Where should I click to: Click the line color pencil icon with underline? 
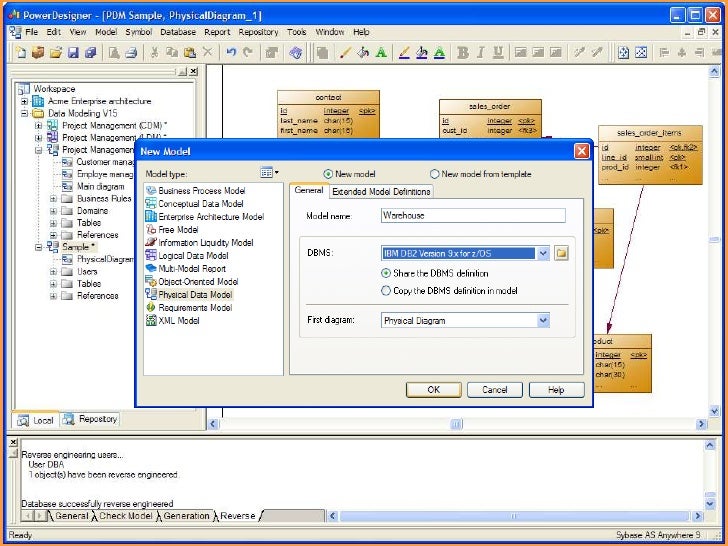tap(404, 52)
